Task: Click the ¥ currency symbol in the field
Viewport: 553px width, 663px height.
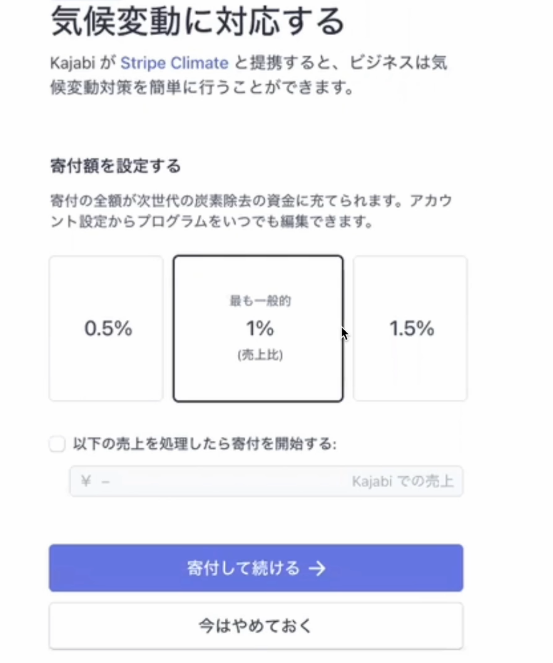Action: click(86, 481)
